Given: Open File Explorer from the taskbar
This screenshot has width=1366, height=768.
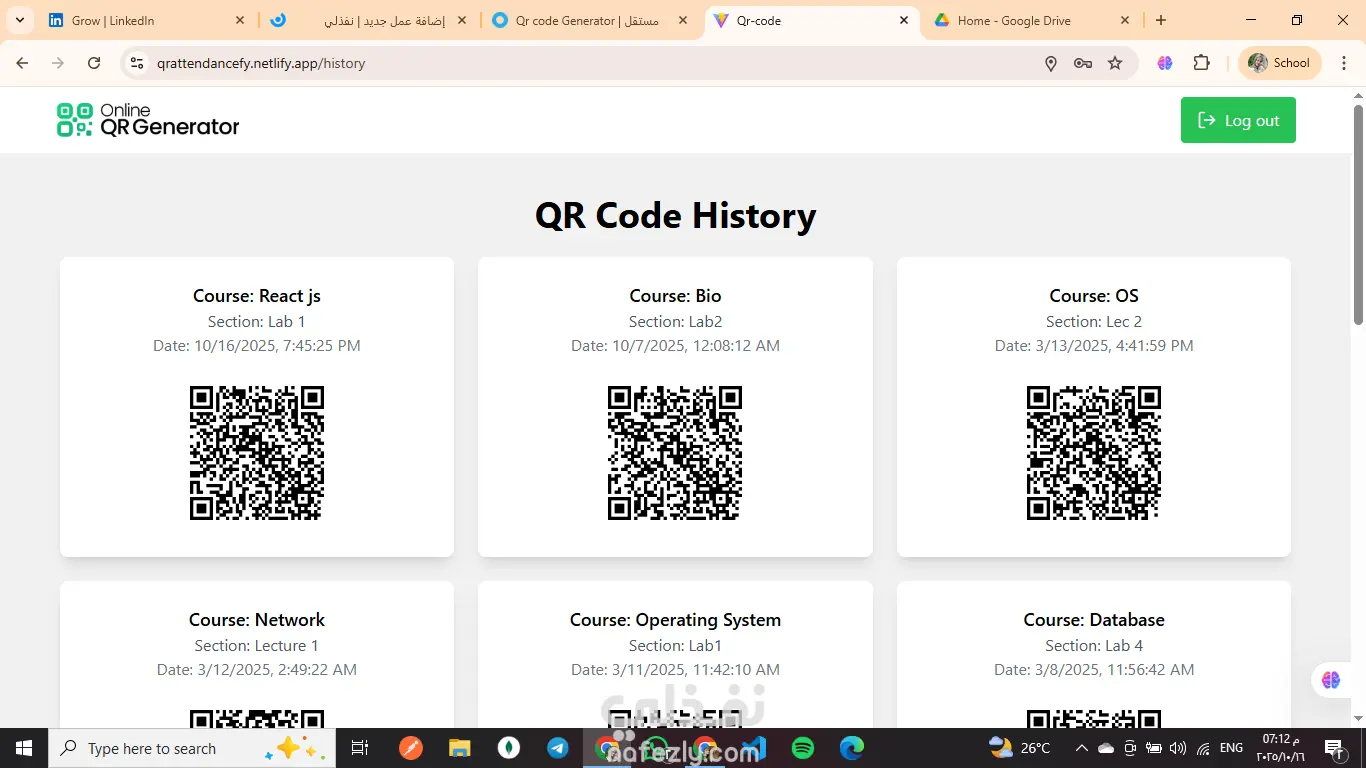Looking at the screenshot, I should coord(459,748).
